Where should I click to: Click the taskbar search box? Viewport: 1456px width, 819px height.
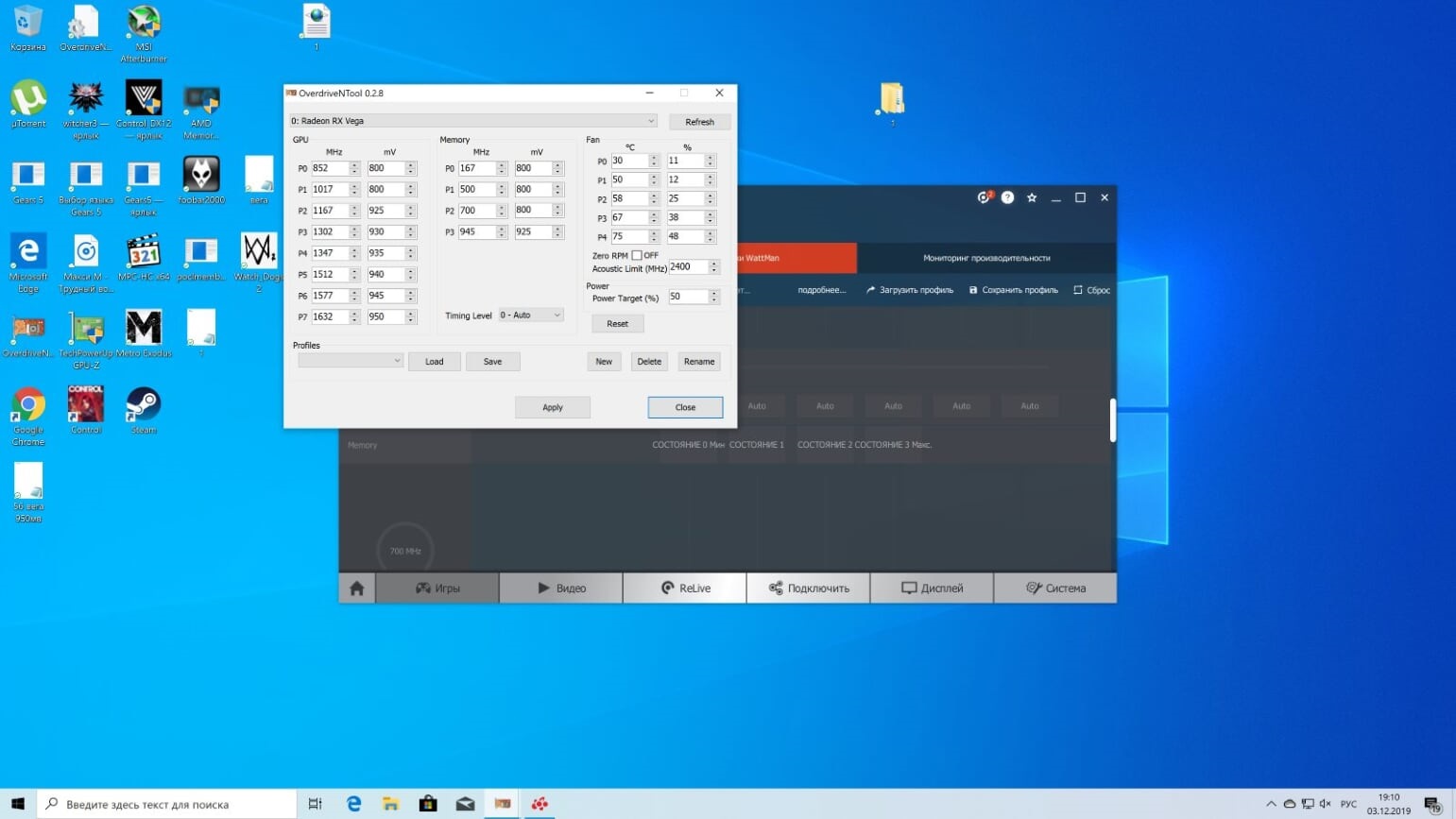167,804
